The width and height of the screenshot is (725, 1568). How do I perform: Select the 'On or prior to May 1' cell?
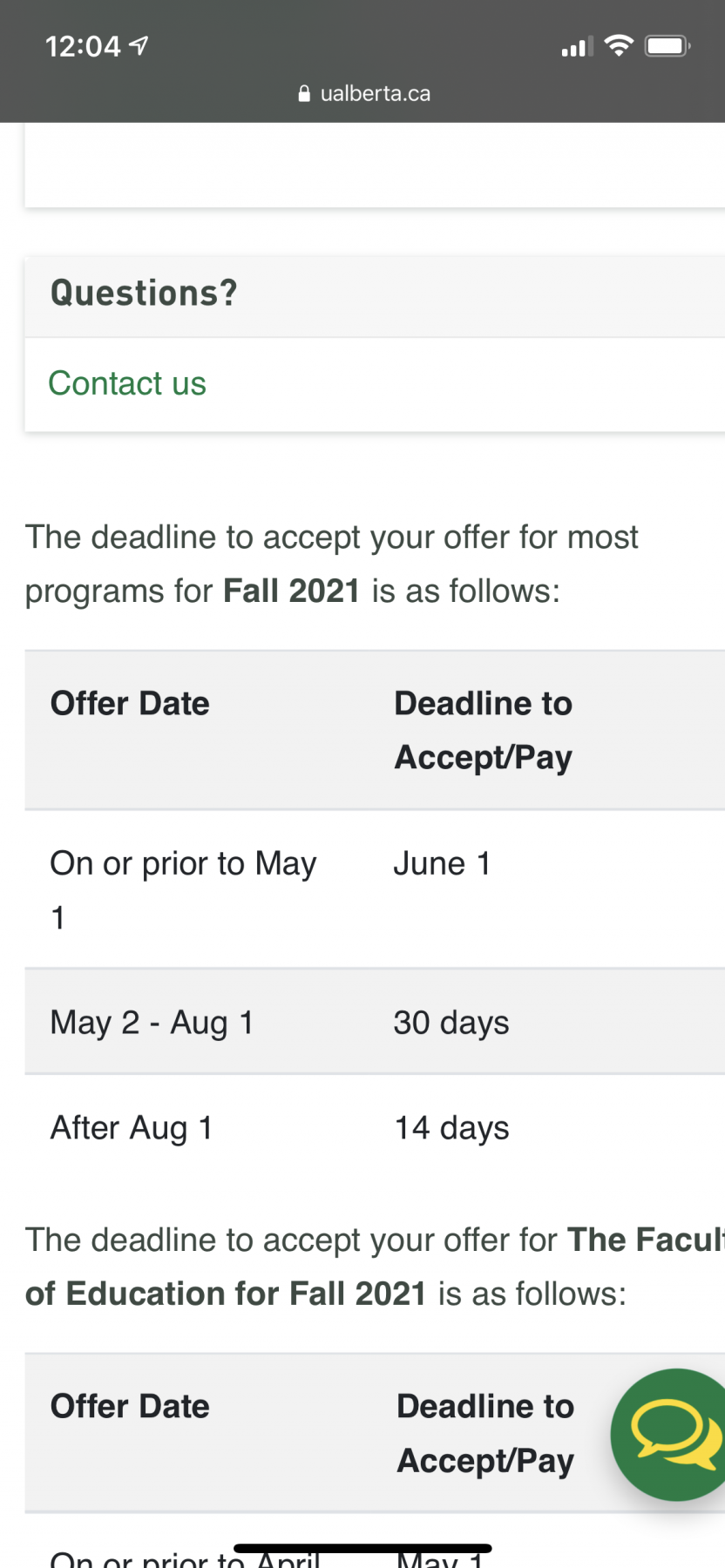click(x=184, y=889)
